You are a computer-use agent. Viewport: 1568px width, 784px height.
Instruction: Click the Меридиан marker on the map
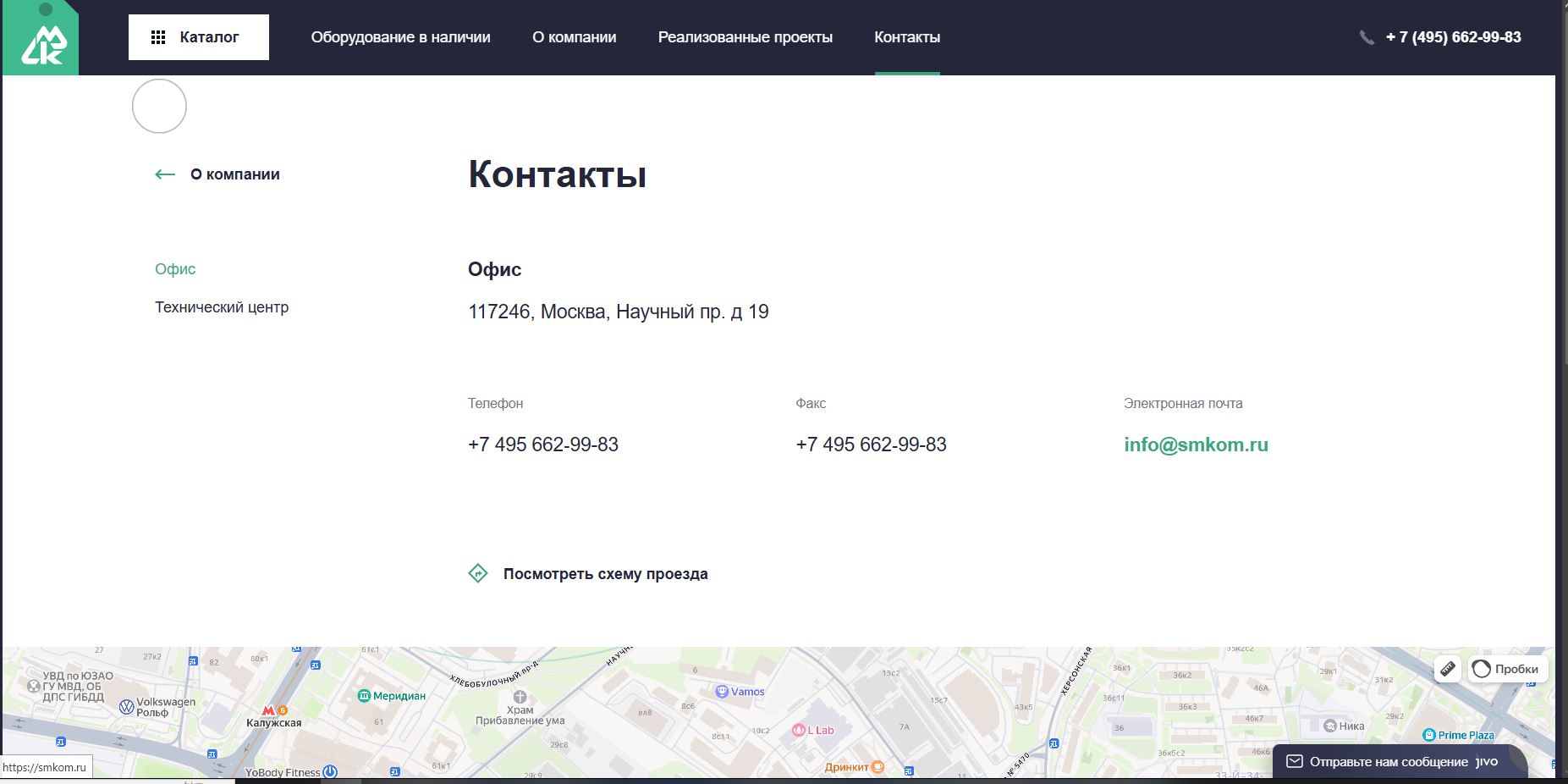coord(392,696)
